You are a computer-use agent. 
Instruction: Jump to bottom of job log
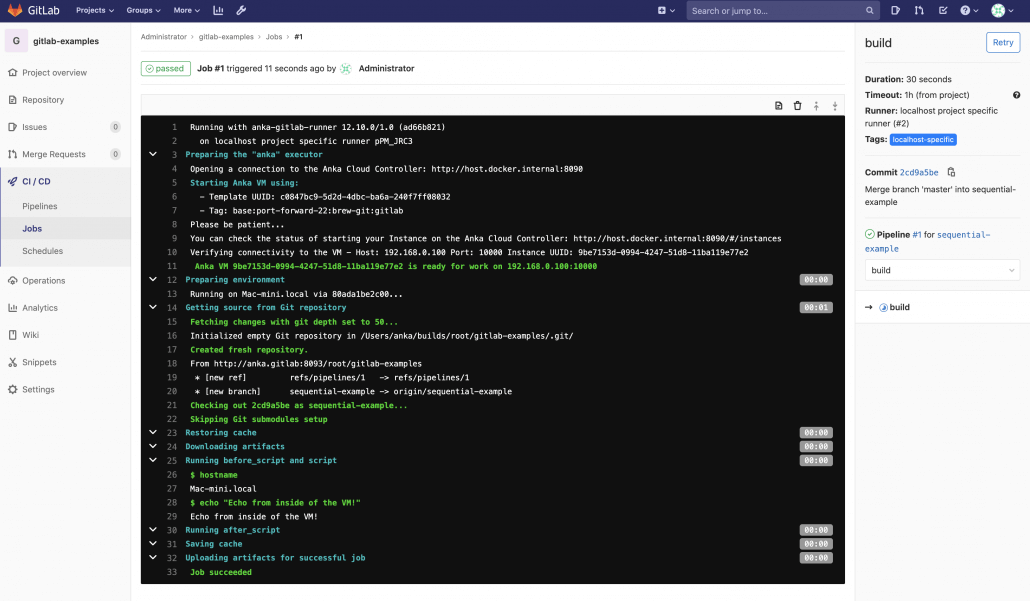click(x=835, y=106)
